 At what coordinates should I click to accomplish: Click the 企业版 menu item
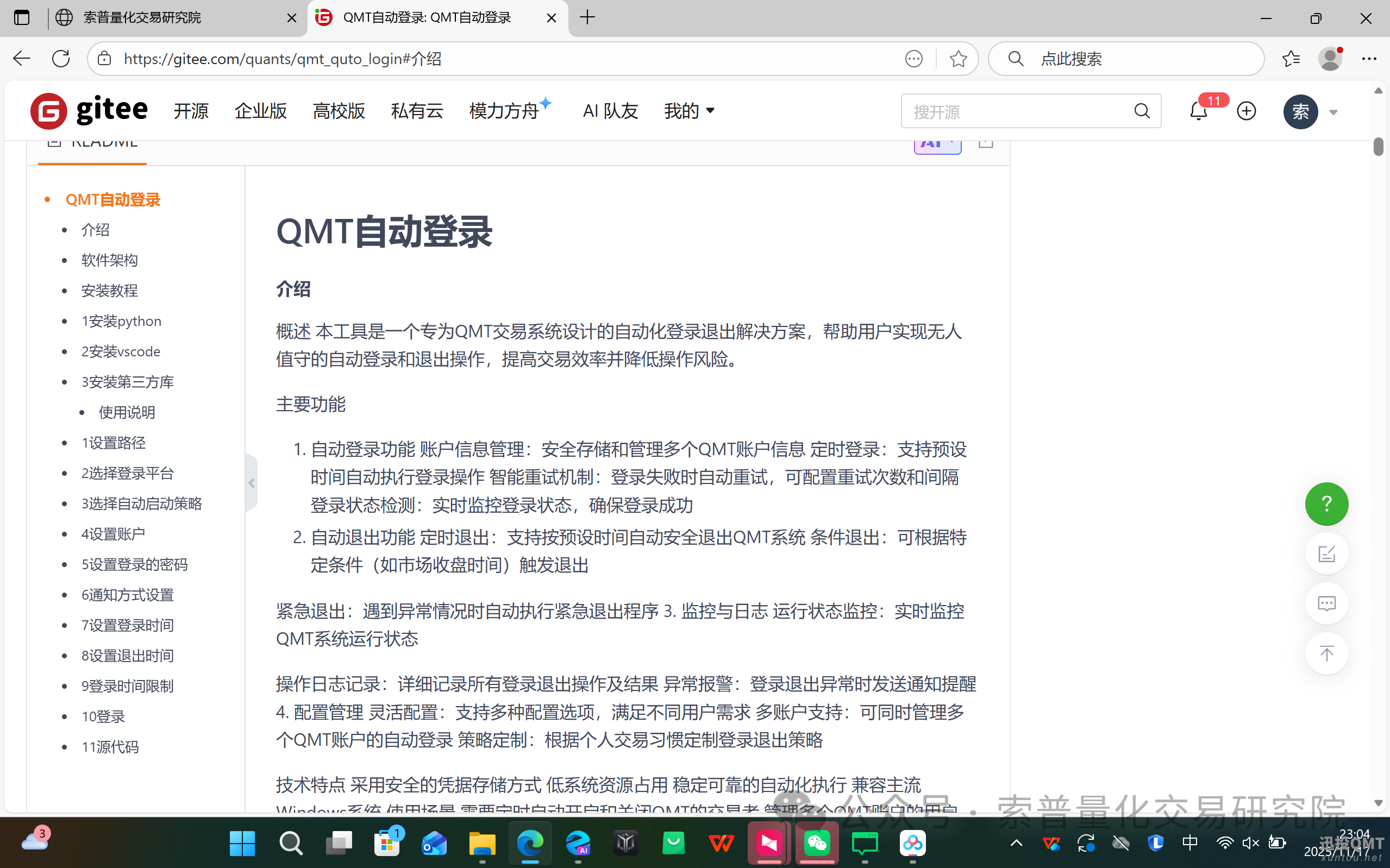260,111
